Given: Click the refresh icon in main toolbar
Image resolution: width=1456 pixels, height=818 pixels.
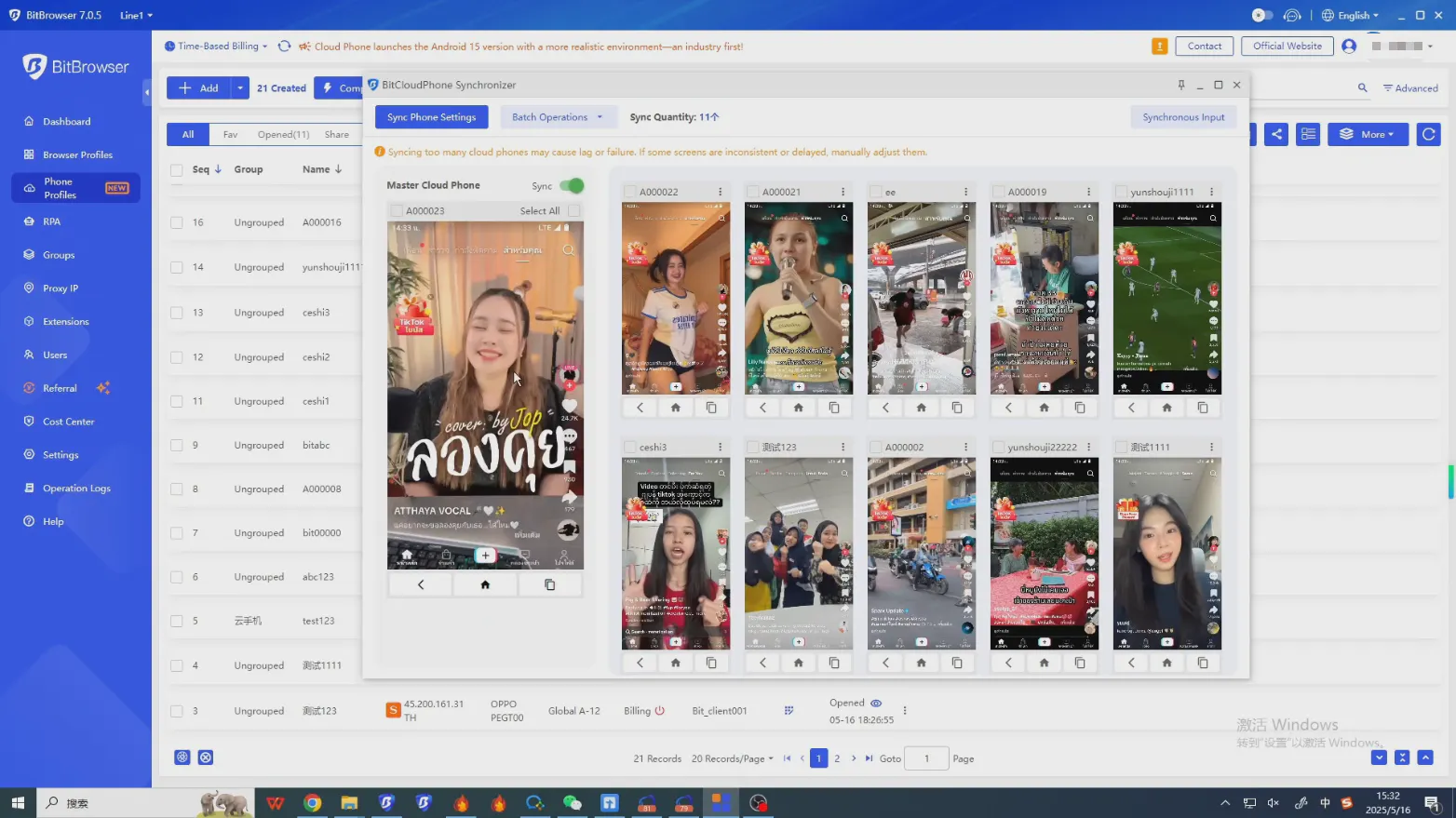Looking at the screenshot, I should pyautogui.click(x=1428, y=134).
